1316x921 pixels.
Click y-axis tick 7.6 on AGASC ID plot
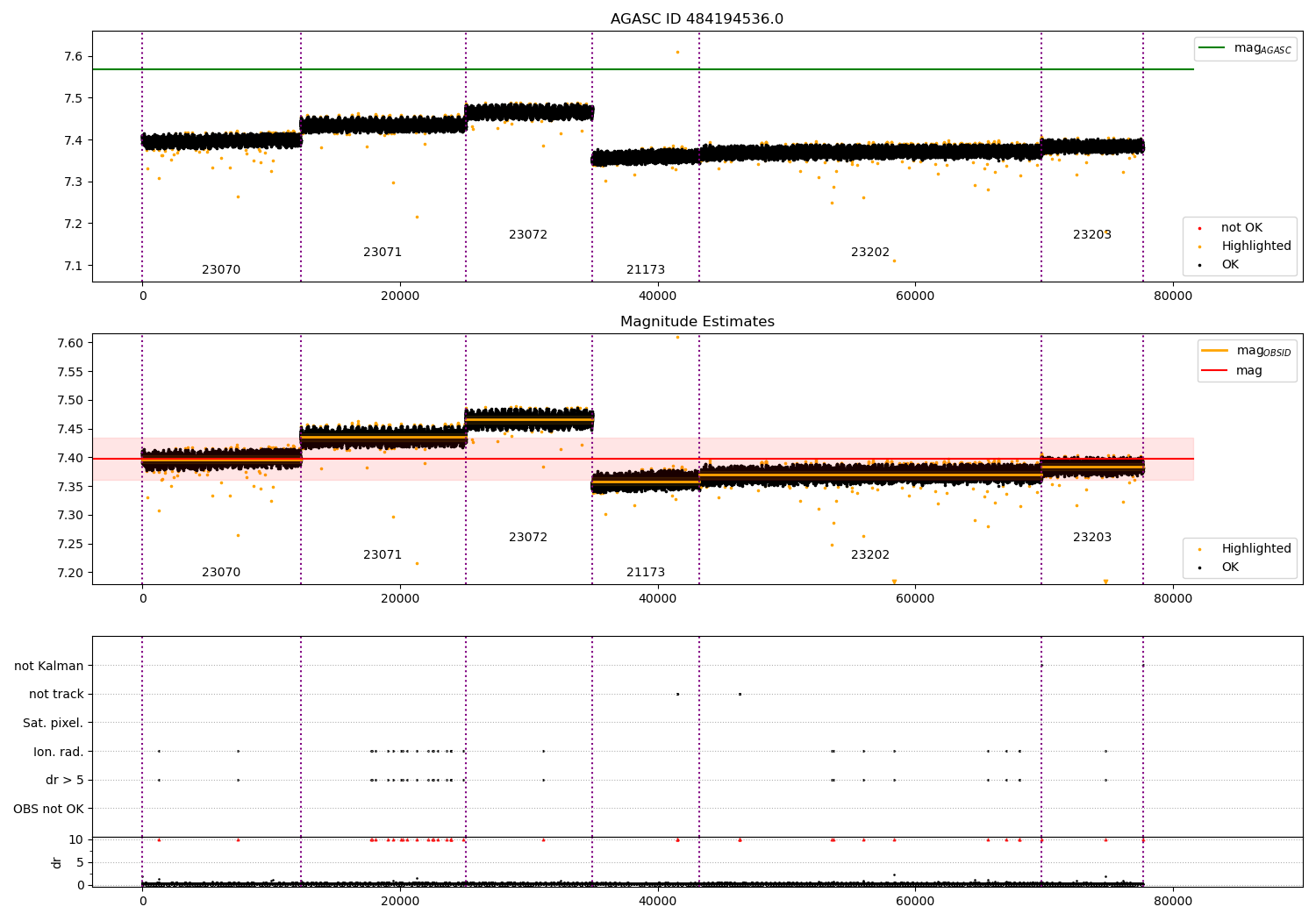coord(73,57)
